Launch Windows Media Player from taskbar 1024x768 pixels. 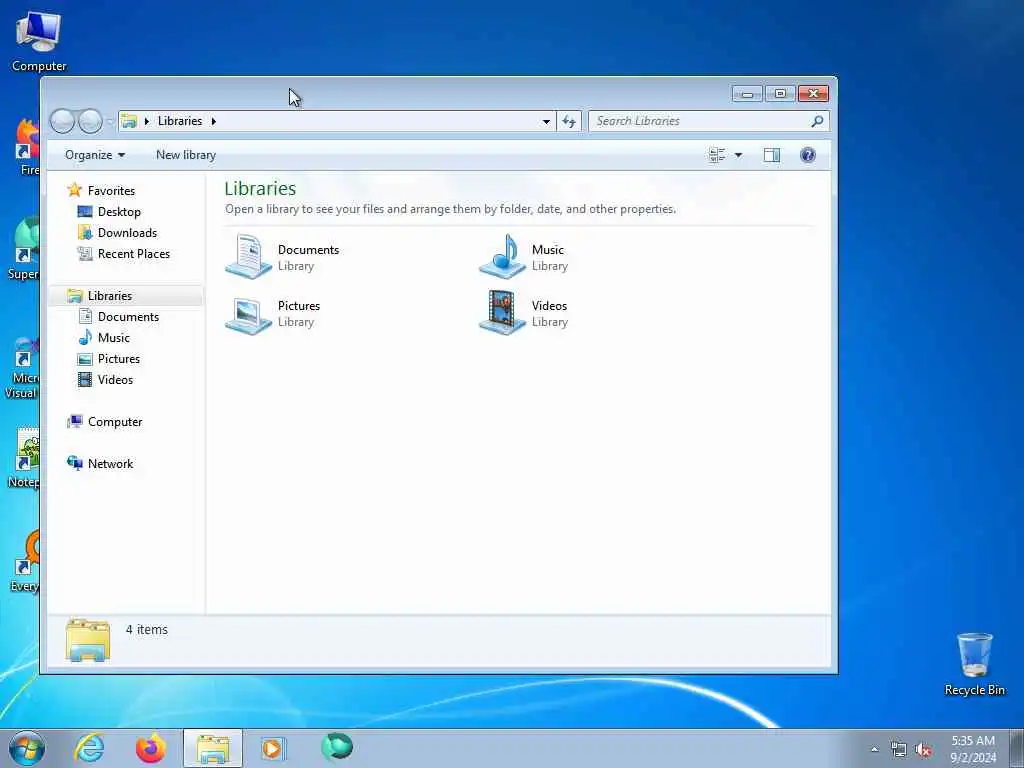point(273,748)
